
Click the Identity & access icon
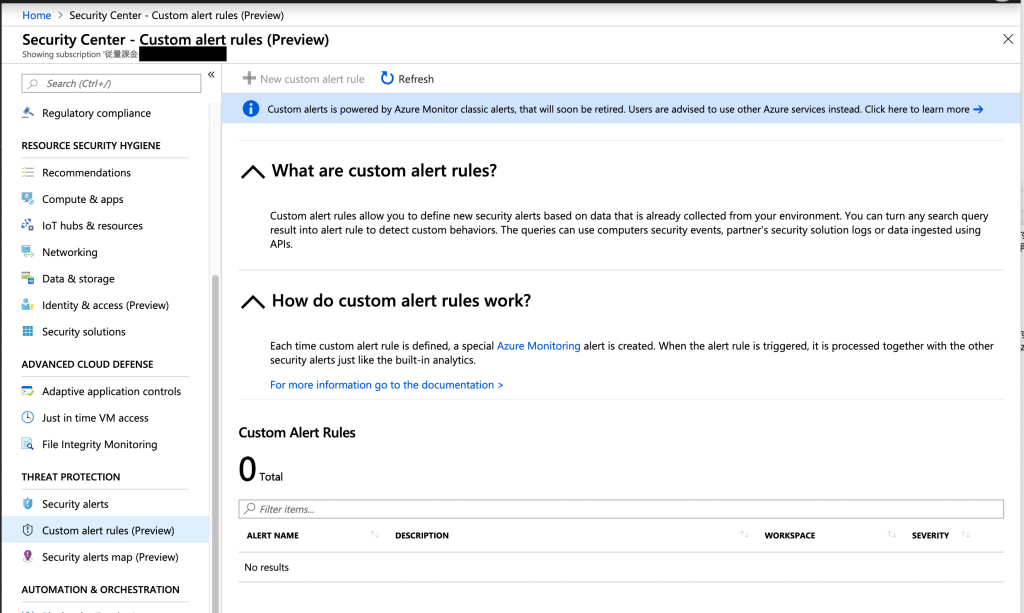coord(27,305)
